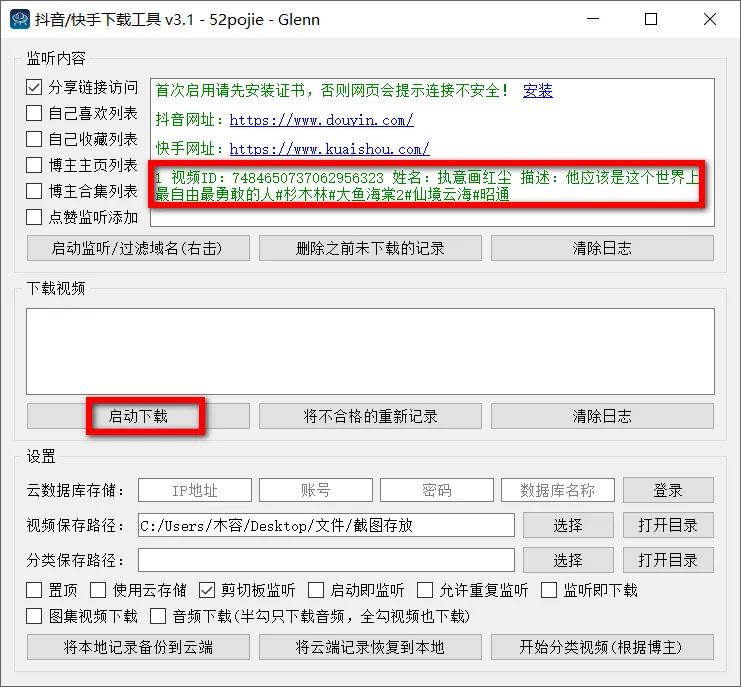Click 打开目录 for 视频保存路径
The width and height of the screenshot is (741, 687).
point(668,525)
